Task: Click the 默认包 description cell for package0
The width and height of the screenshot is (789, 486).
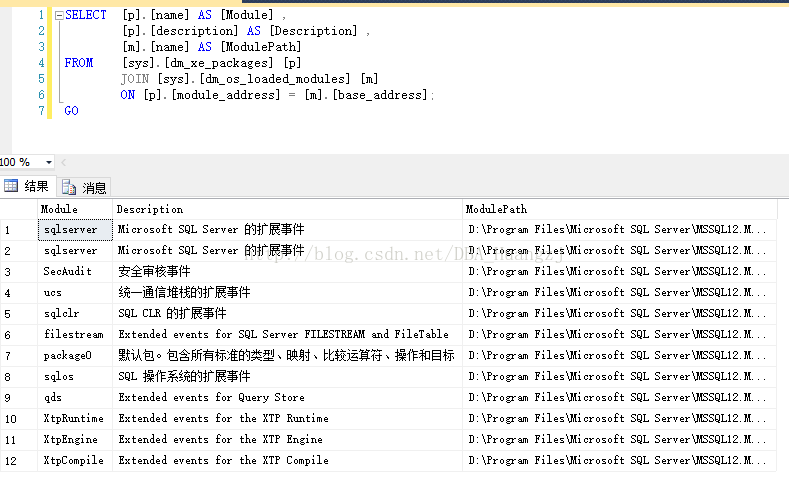Action: (x=287, y=356)
